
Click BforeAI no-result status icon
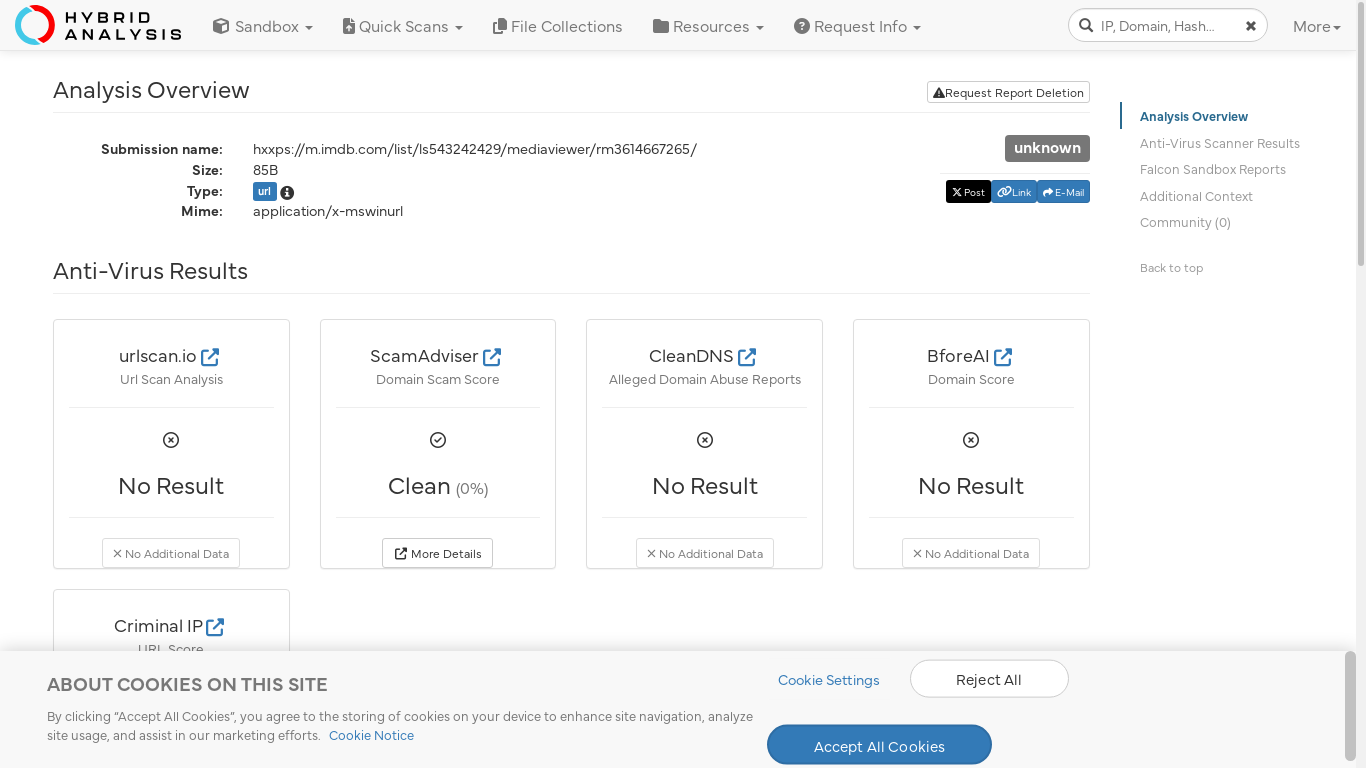click(971, 440)
